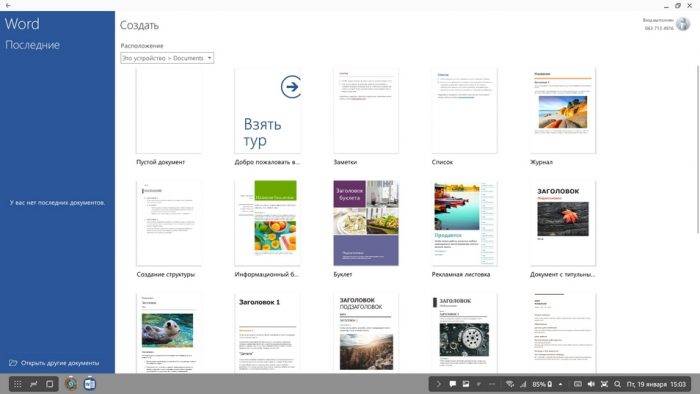Open the search magnifier in the system tray
This screenshot has height=394, width=700.
click(x=617, y=384)
